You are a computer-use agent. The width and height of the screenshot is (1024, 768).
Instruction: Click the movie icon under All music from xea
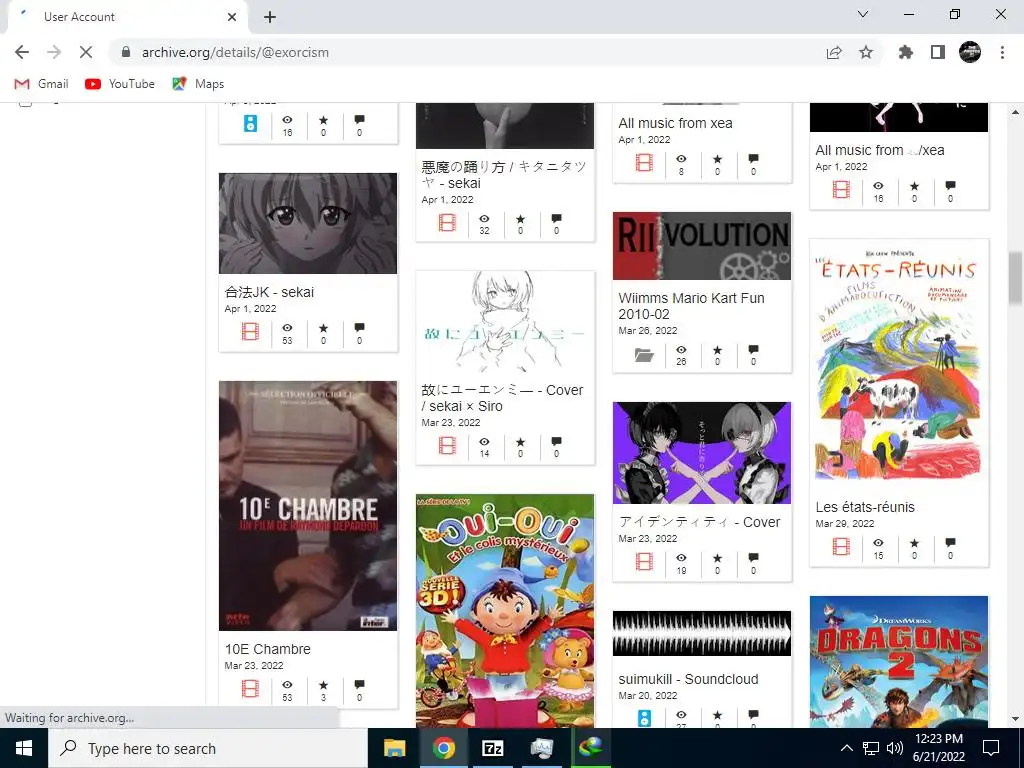(x=644, y=163)
